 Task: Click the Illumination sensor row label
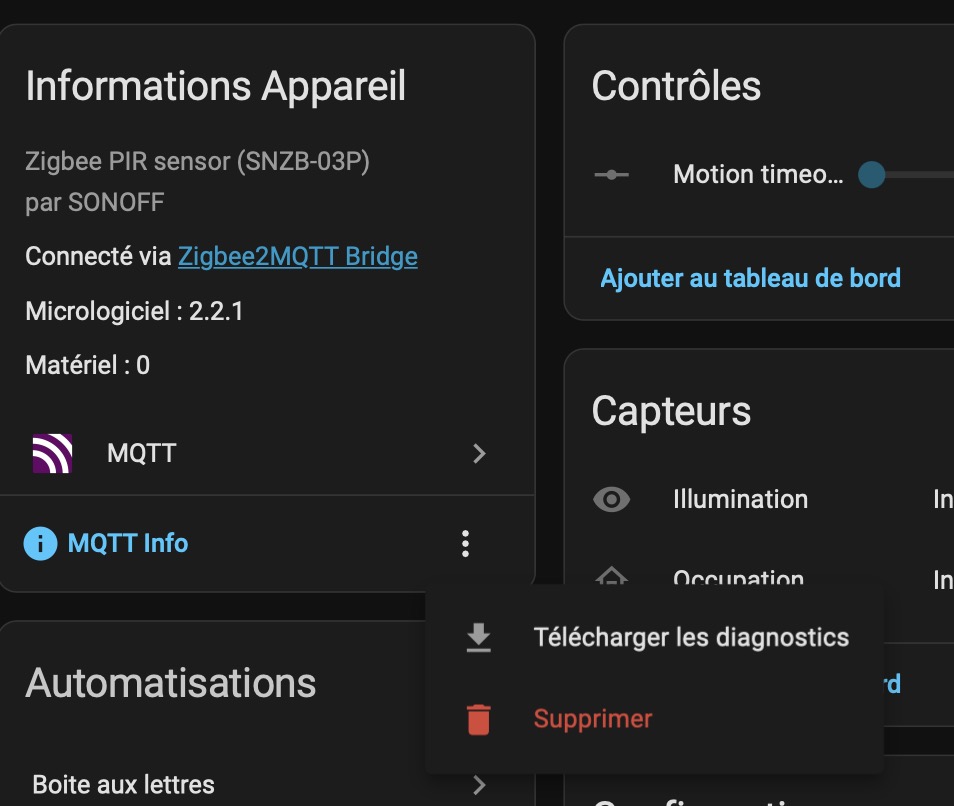[740, 499]
